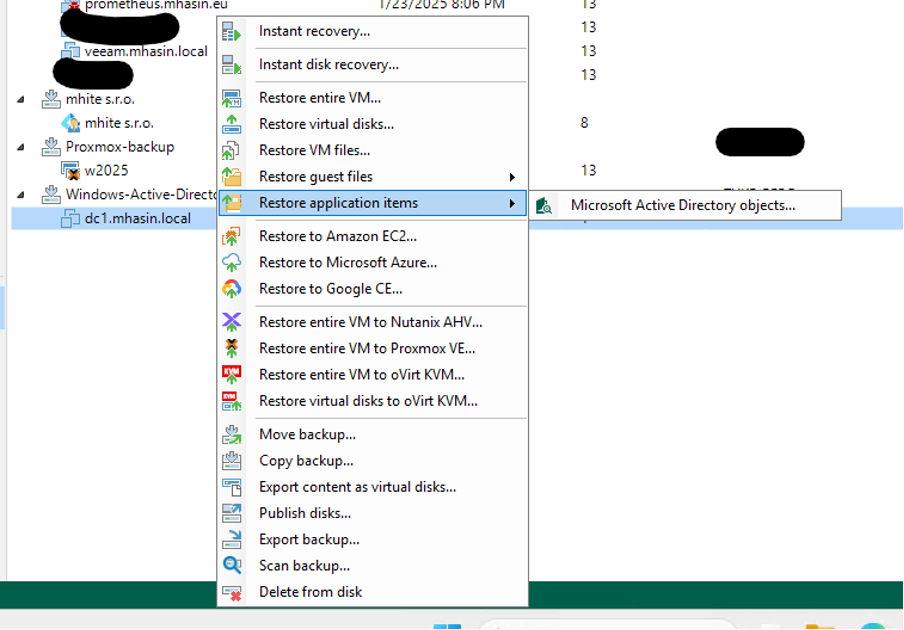
Task: Select the mhite s.r.o. child tree item
Action: 119,123
